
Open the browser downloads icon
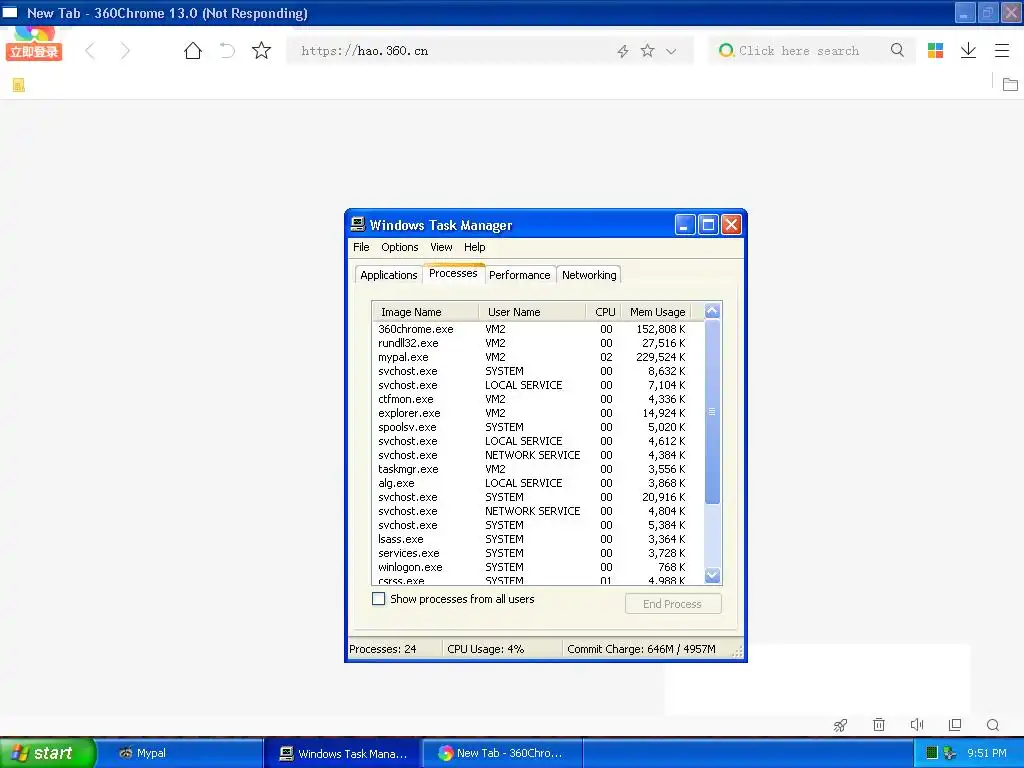click(x=968, y=51)
